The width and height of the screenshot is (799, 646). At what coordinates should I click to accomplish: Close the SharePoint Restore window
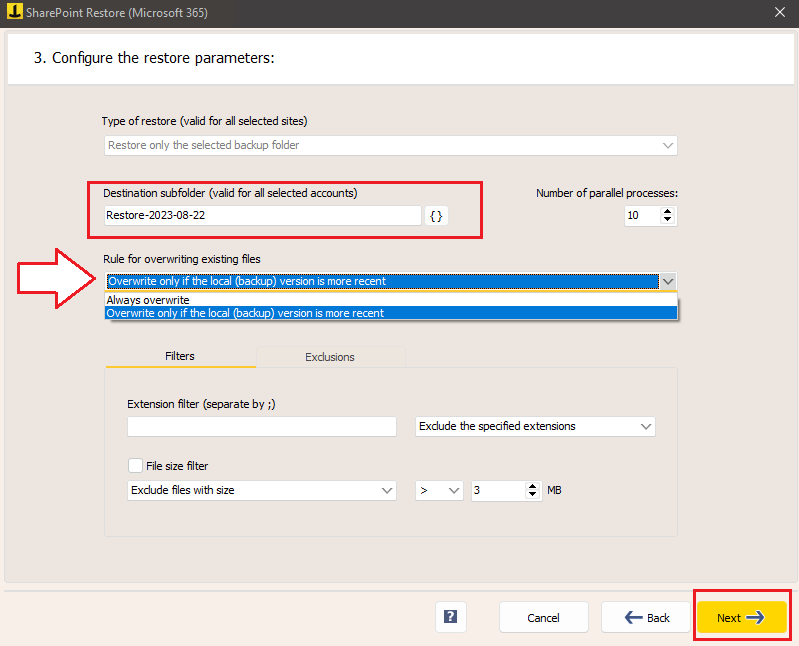780,12
